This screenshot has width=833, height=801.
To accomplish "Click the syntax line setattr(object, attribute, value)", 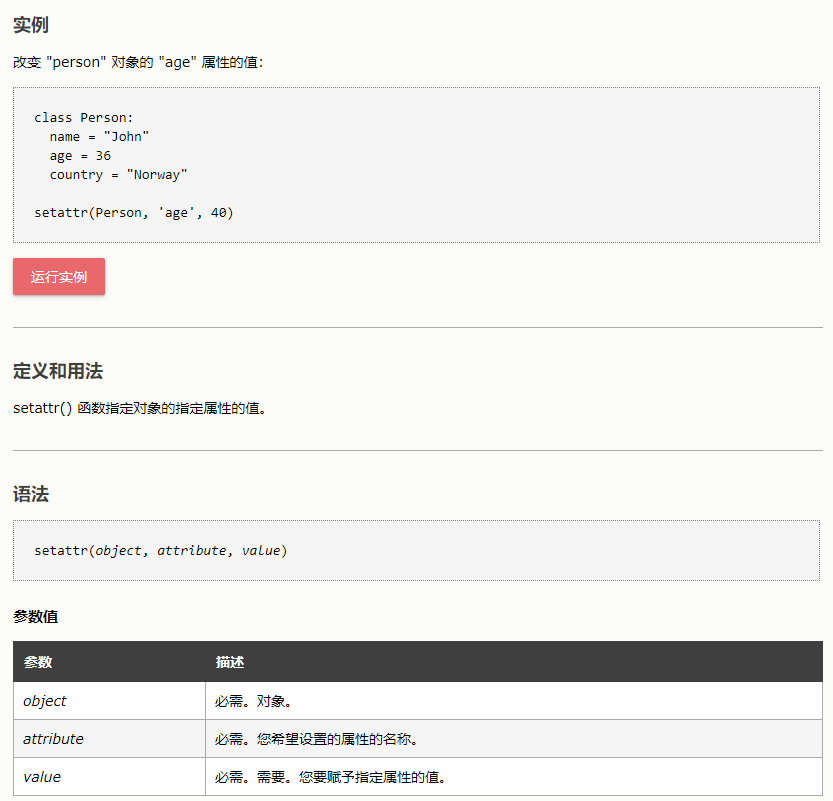I will (x=161, y=550).
